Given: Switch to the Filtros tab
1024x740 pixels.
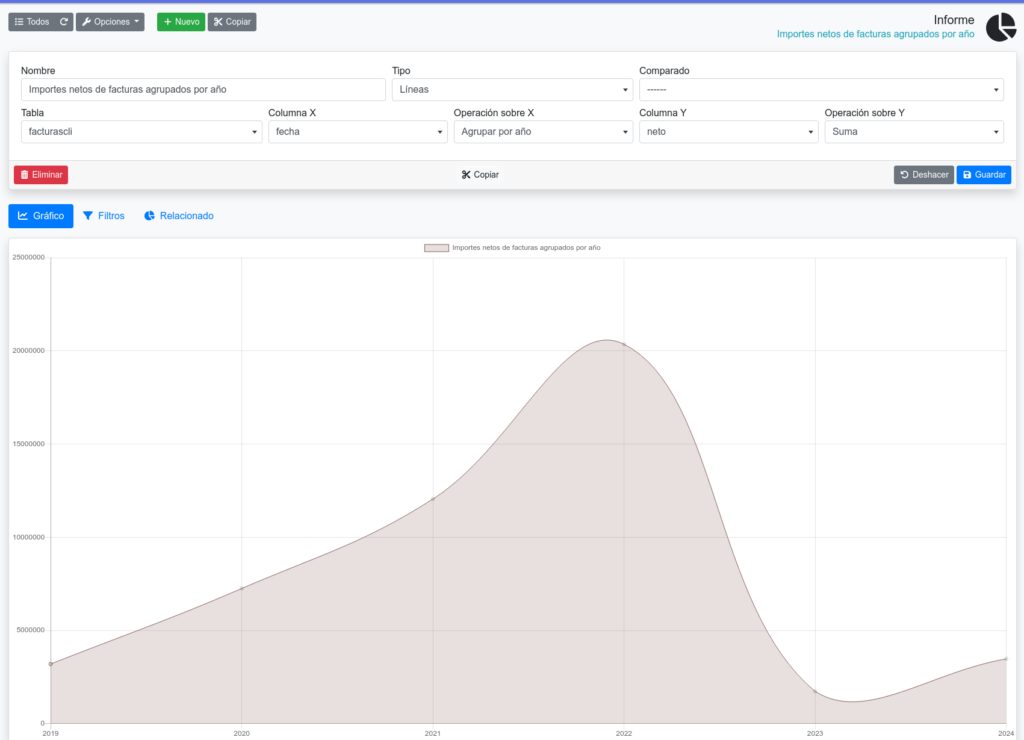Looking at the screenshot, I should [104, 216].
